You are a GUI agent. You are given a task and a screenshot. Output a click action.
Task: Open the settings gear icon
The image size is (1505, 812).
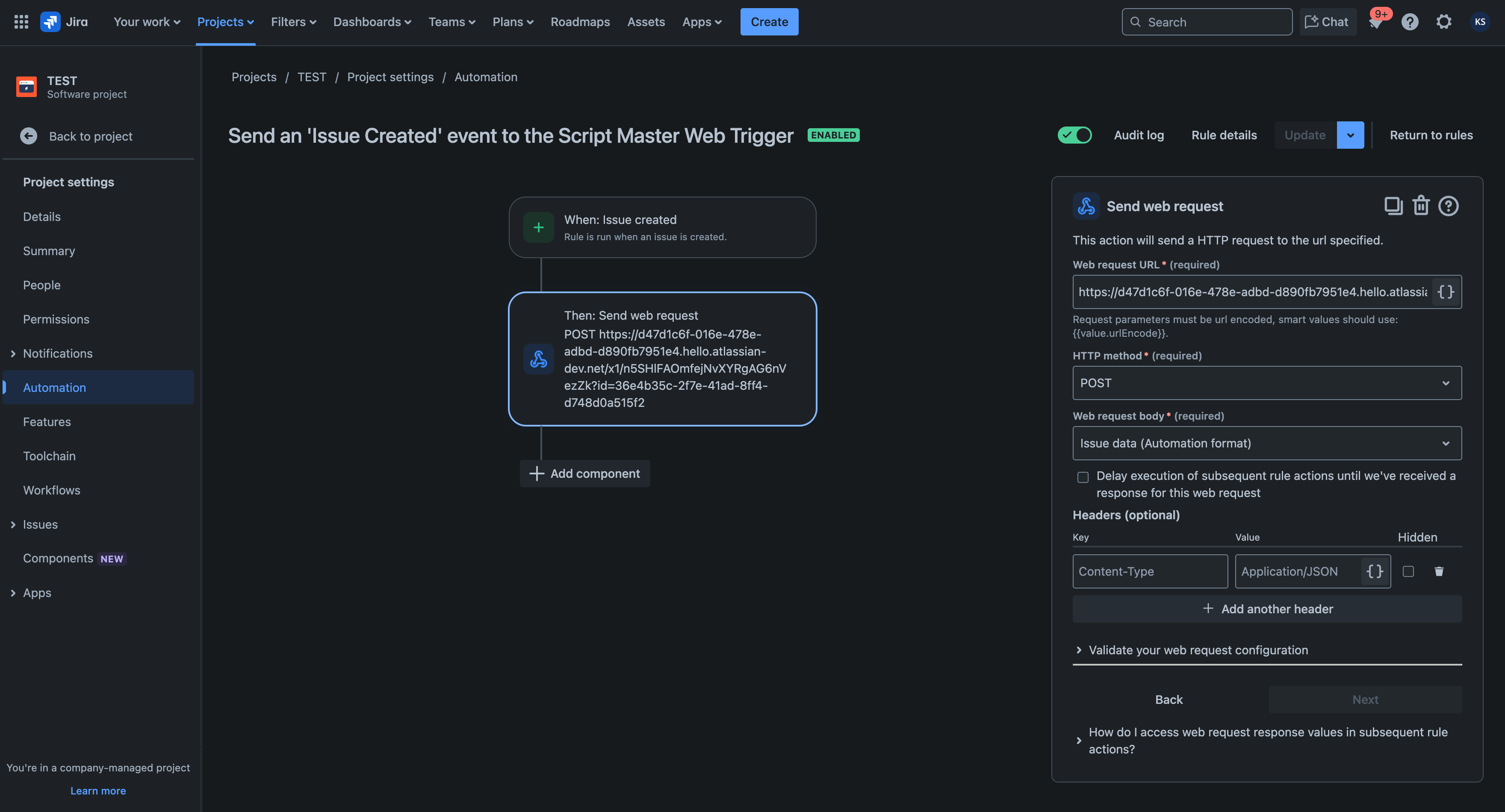[1444, 22]
